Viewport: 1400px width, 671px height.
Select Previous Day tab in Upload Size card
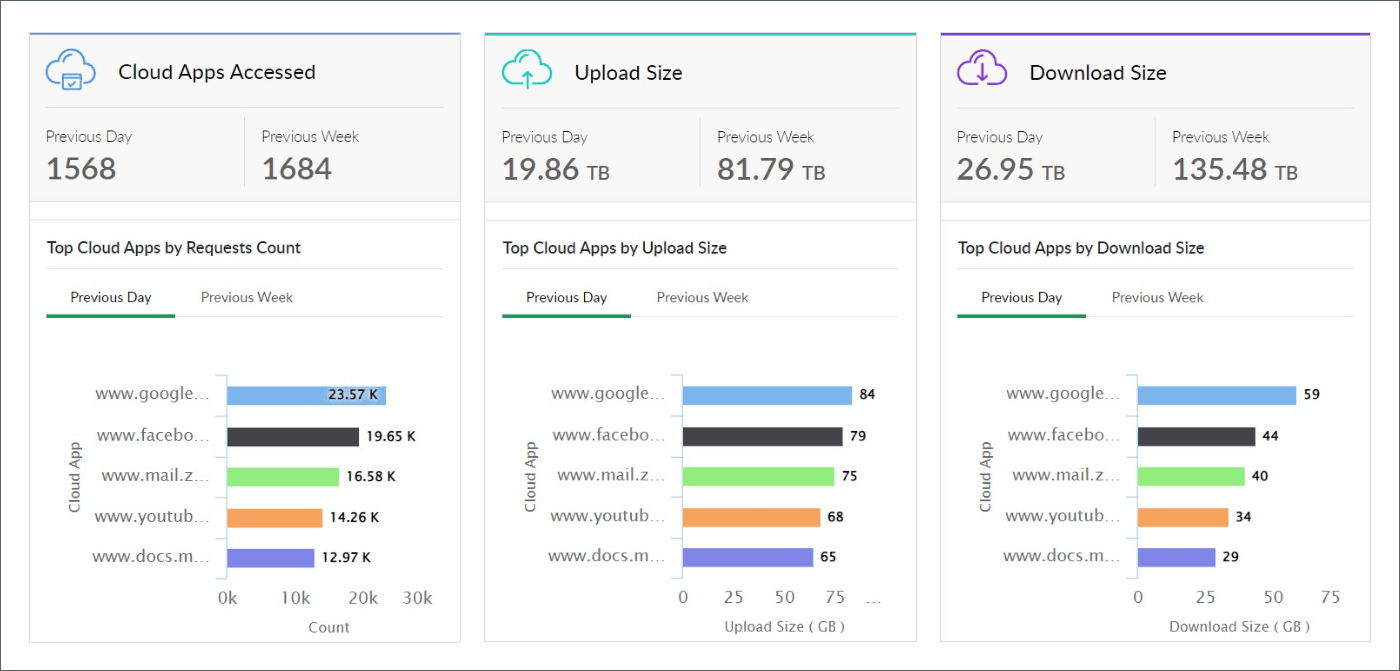566,297
